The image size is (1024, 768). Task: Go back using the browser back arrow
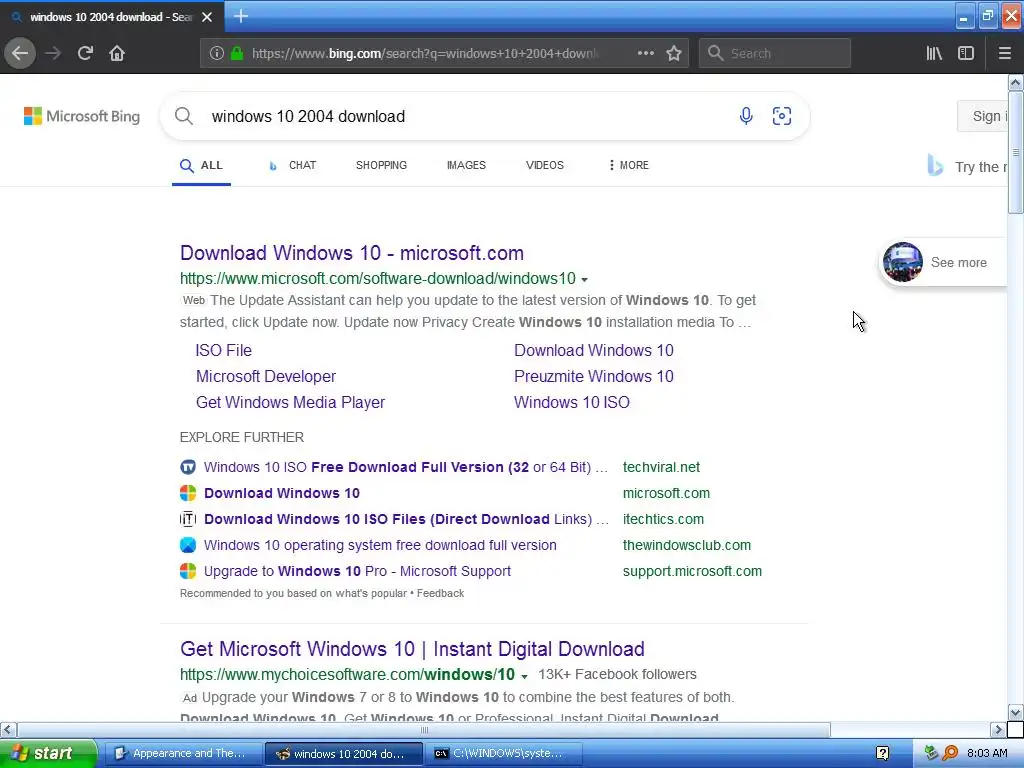coord(20,53)
